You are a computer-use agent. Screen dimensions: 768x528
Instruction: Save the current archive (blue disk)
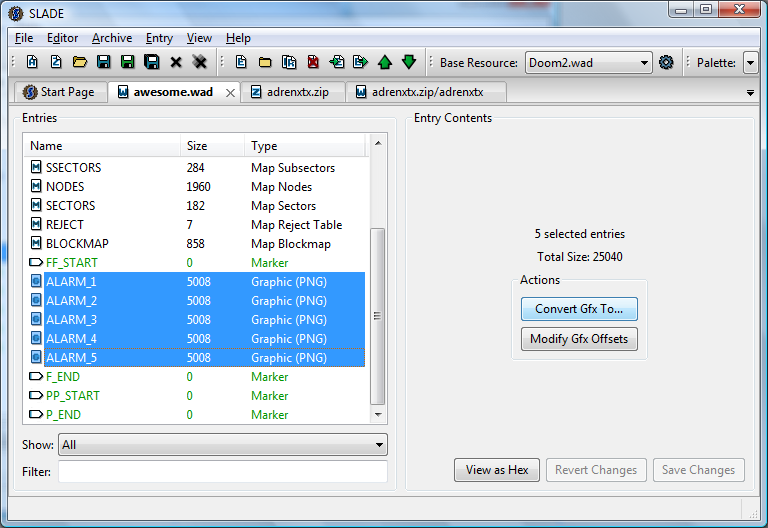103,62
